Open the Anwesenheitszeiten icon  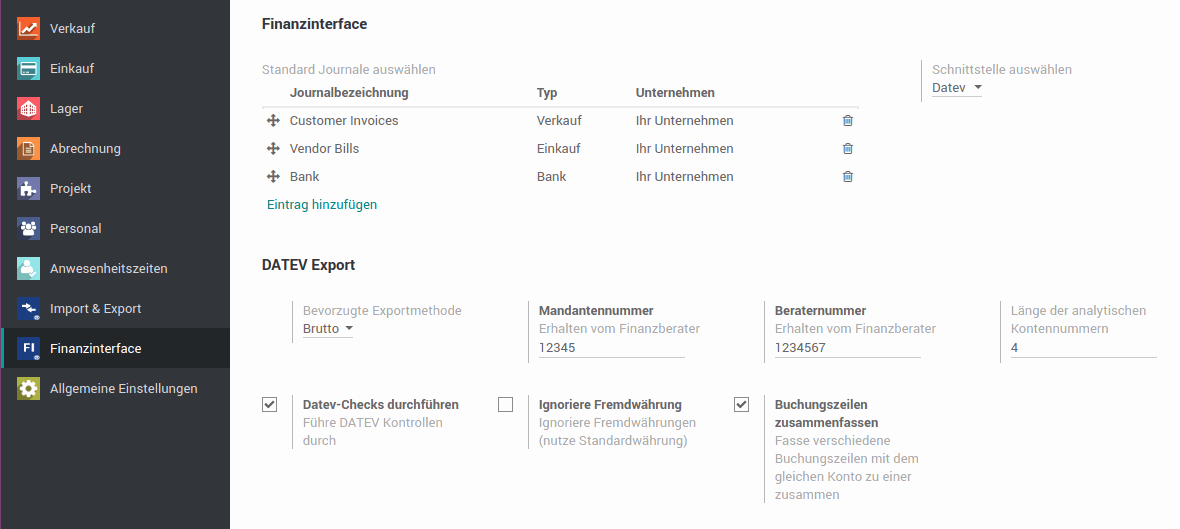pos(29,269)
